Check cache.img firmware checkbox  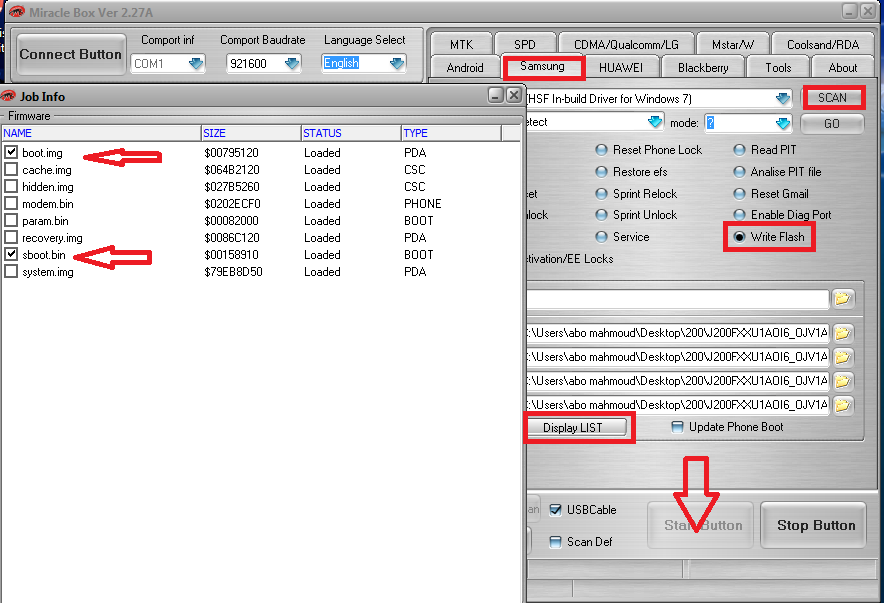tap(11, 169)
